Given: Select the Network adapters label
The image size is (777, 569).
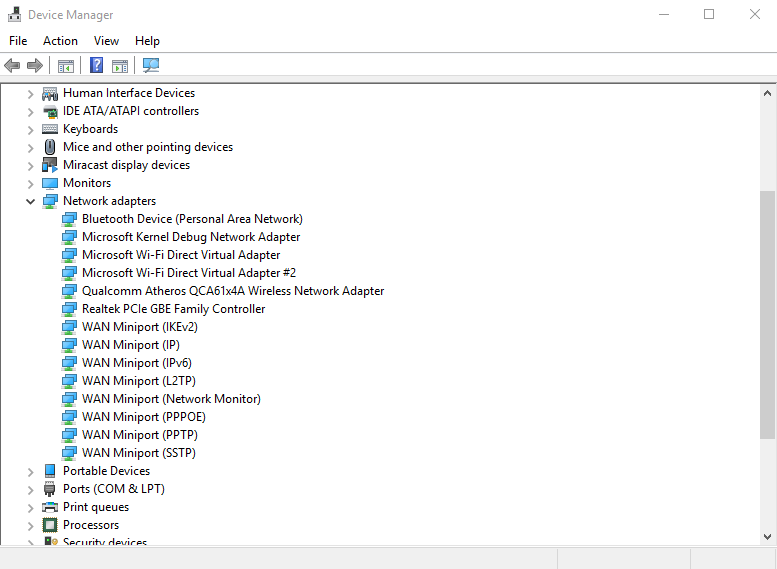Looking at the screenshot, I should click(110, 201).
